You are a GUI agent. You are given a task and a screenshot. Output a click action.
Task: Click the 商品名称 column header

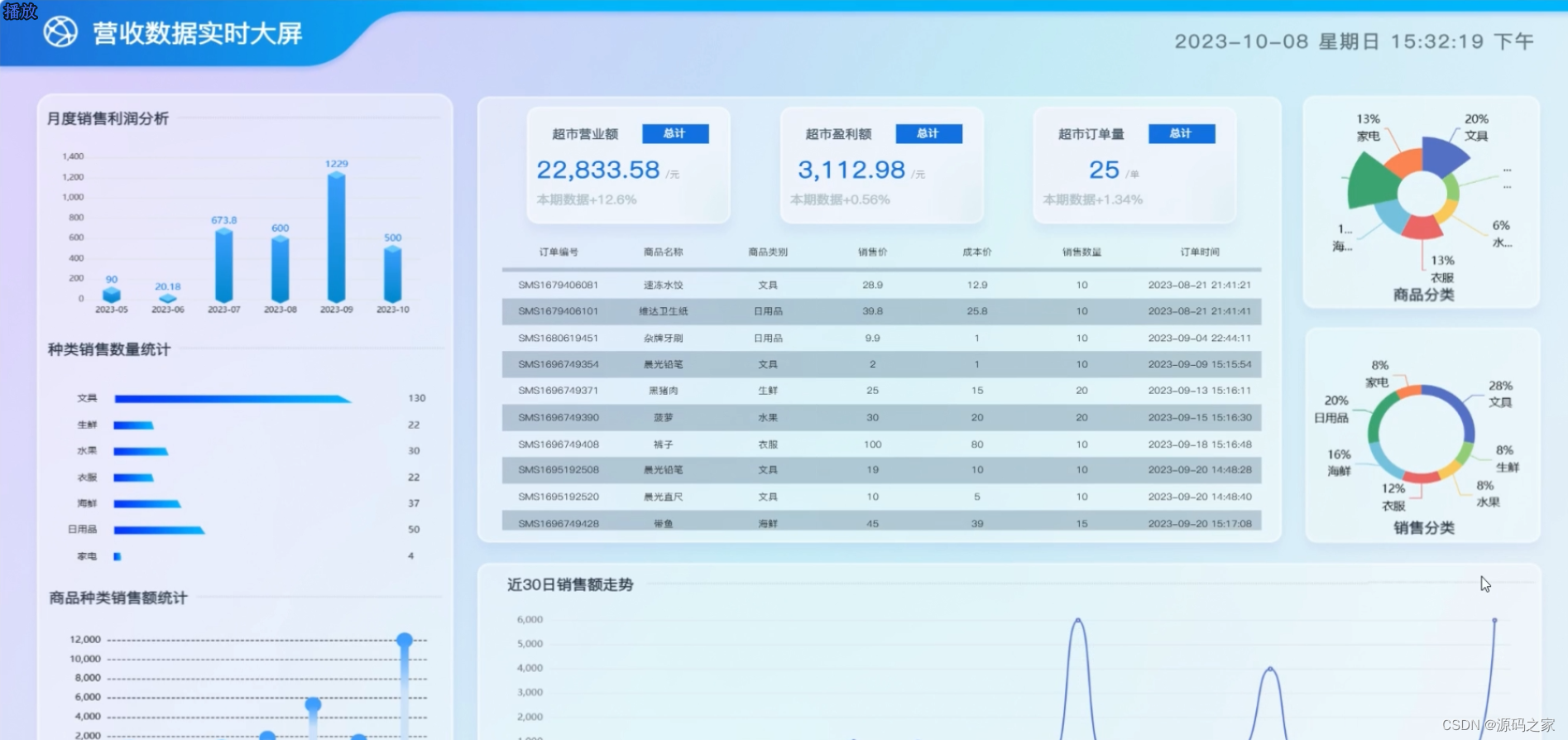[664, 252]
